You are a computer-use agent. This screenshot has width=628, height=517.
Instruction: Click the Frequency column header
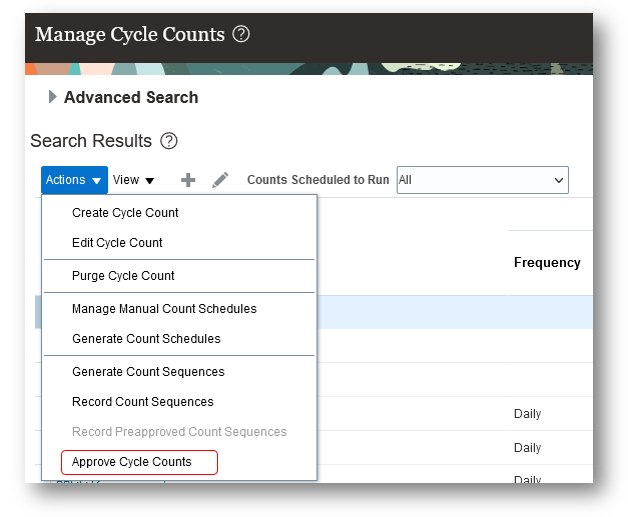[547, 263]
